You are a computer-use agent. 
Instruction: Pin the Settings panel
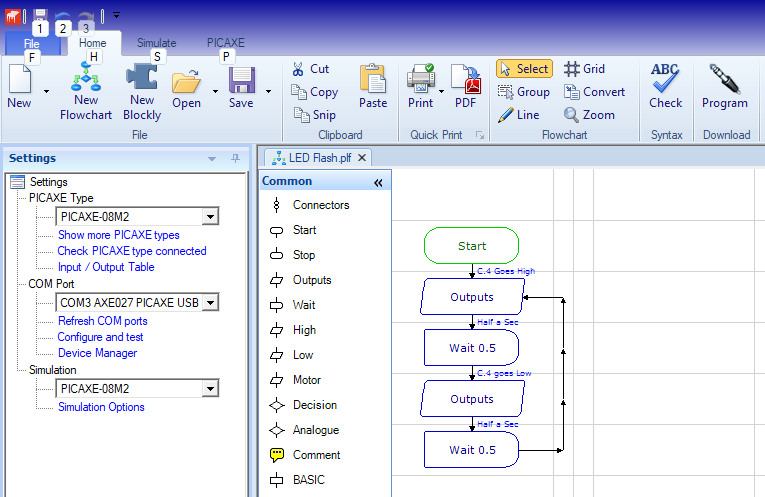(x=235, y=158)
